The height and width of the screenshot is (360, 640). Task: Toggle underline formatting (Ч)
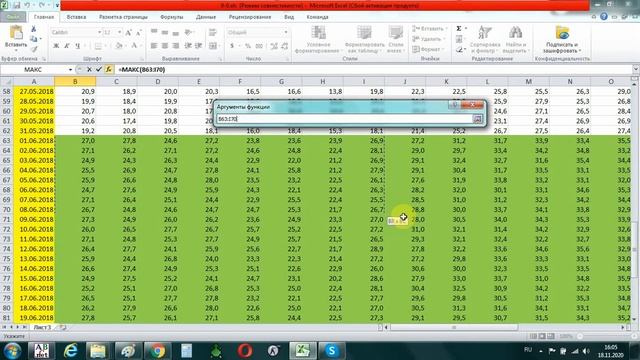pos(78,46)
